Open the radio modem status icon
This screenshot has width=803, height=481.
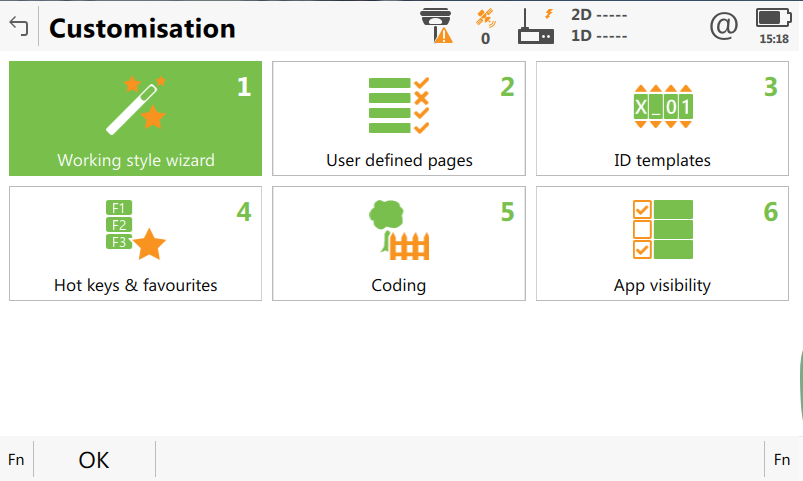[536, 26]
